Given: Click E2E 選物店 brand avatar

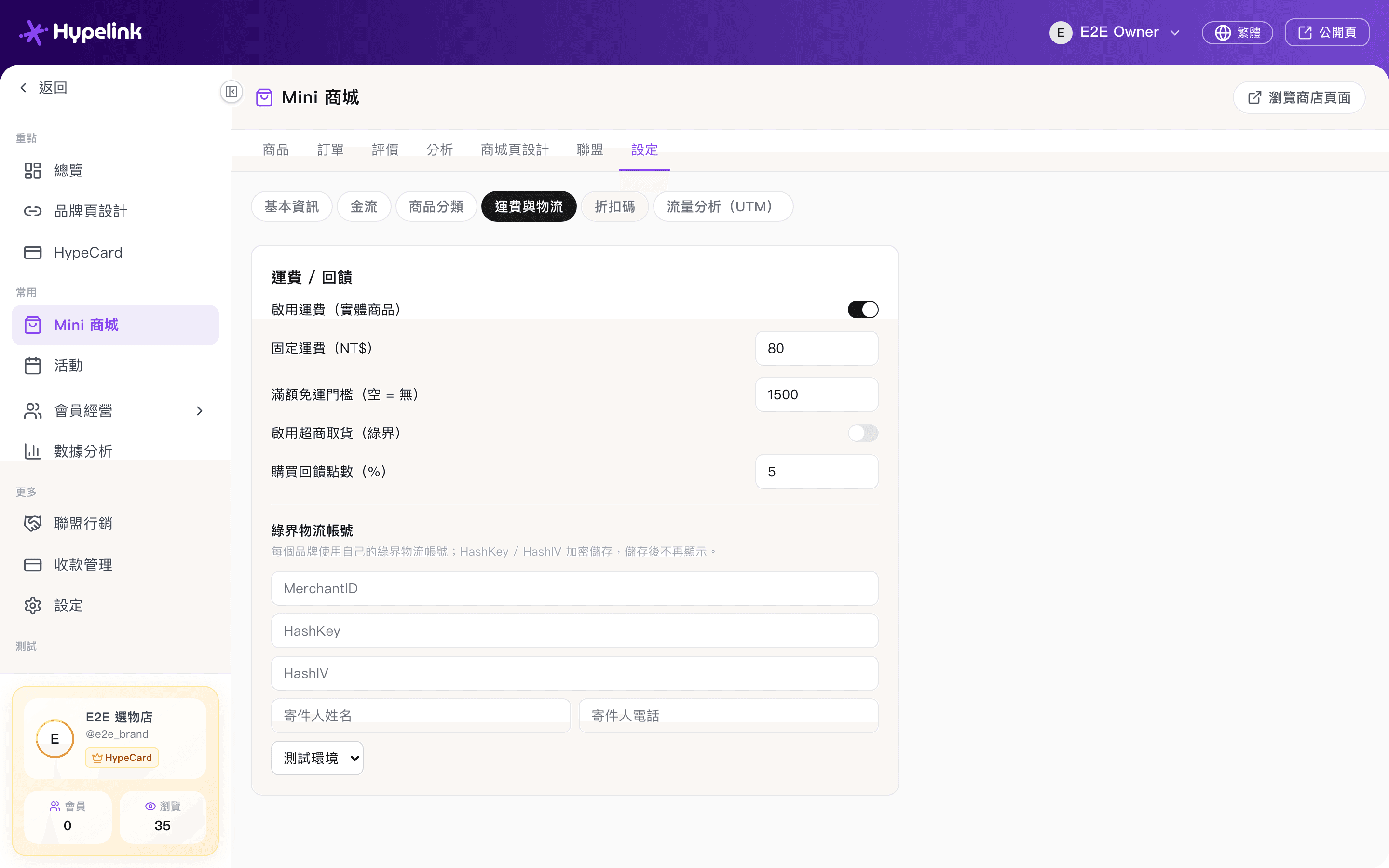Looking at the screenshot, I should click(55, 739).
